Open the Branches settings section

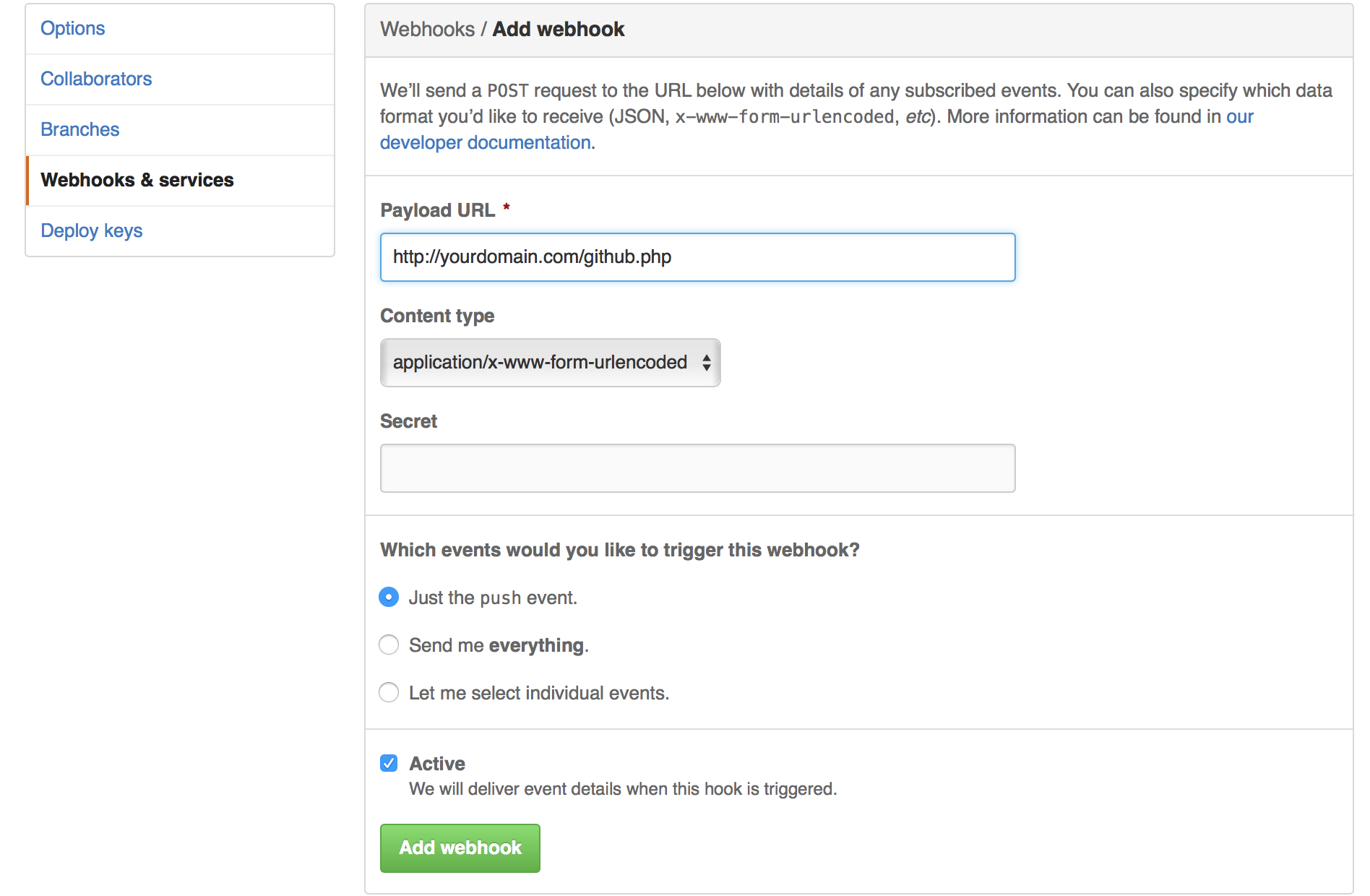coord(79,129)
